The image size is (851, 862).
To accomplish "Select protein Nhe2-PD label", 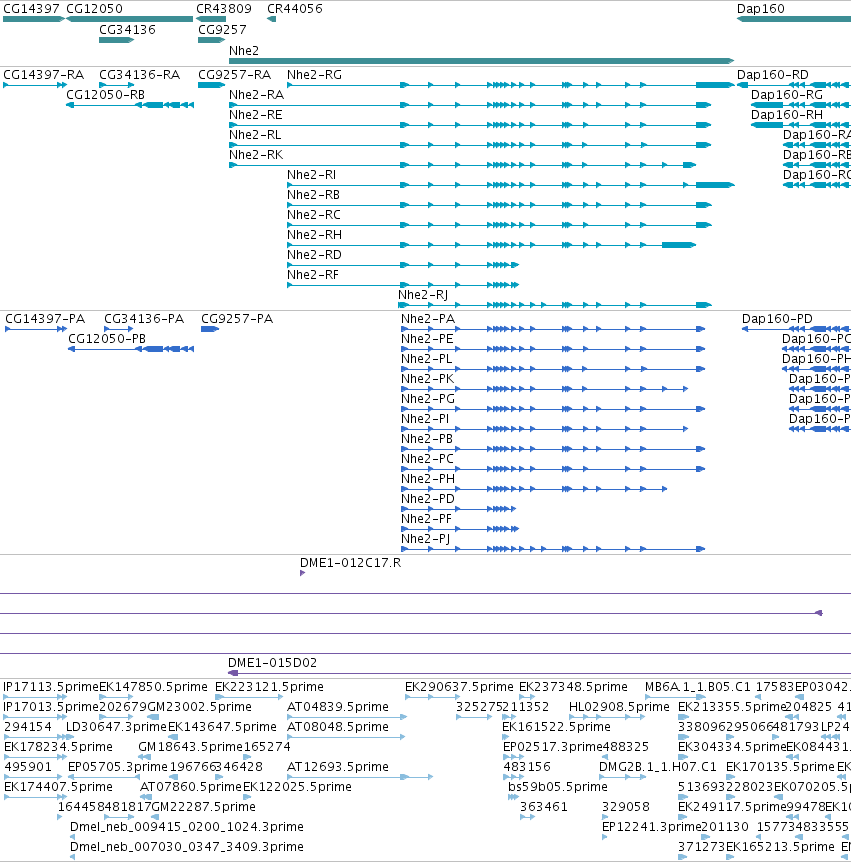I will coord(428,499).
